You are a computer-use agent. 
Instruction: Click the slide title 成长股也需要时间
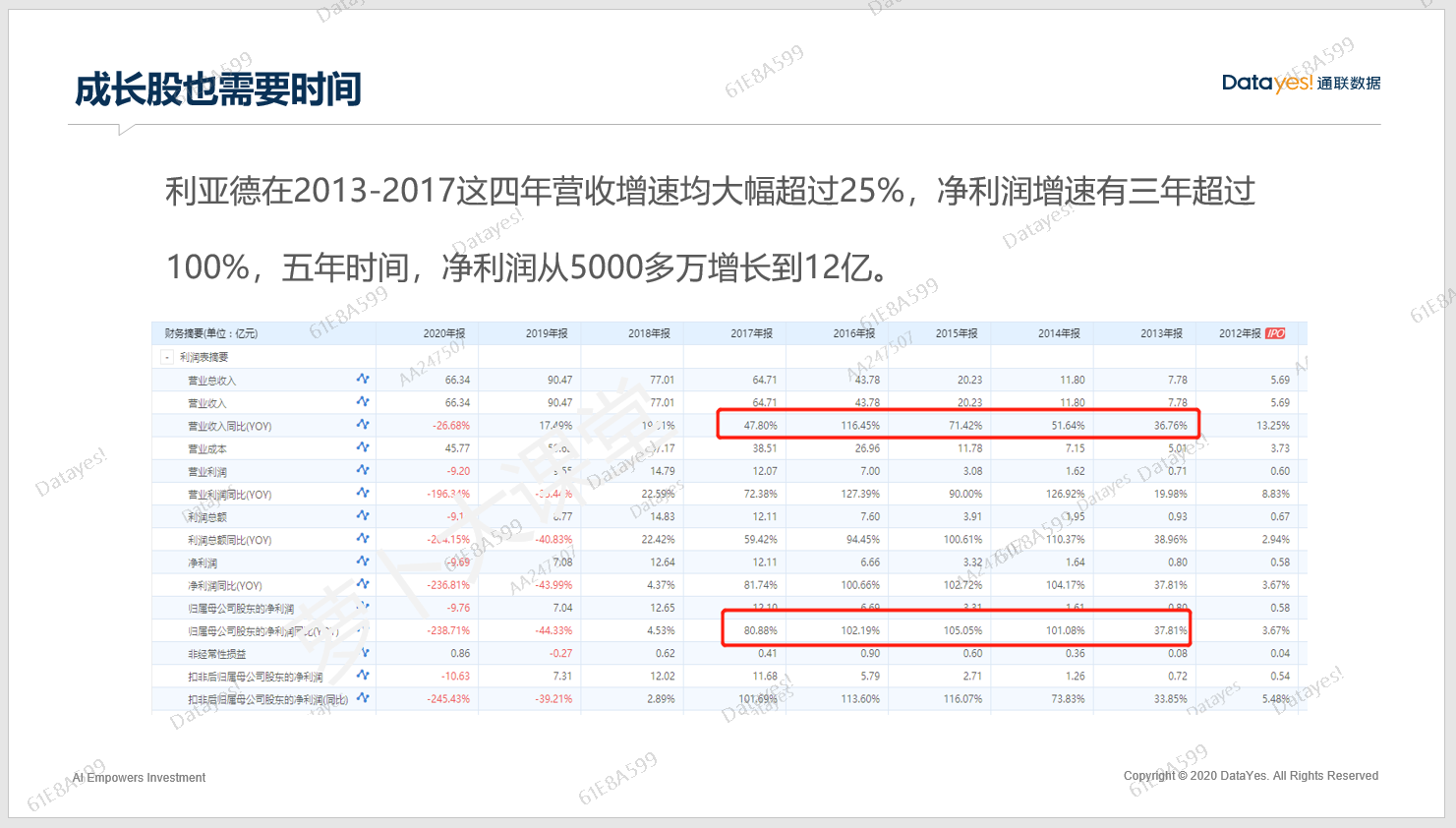pos(218,89)
